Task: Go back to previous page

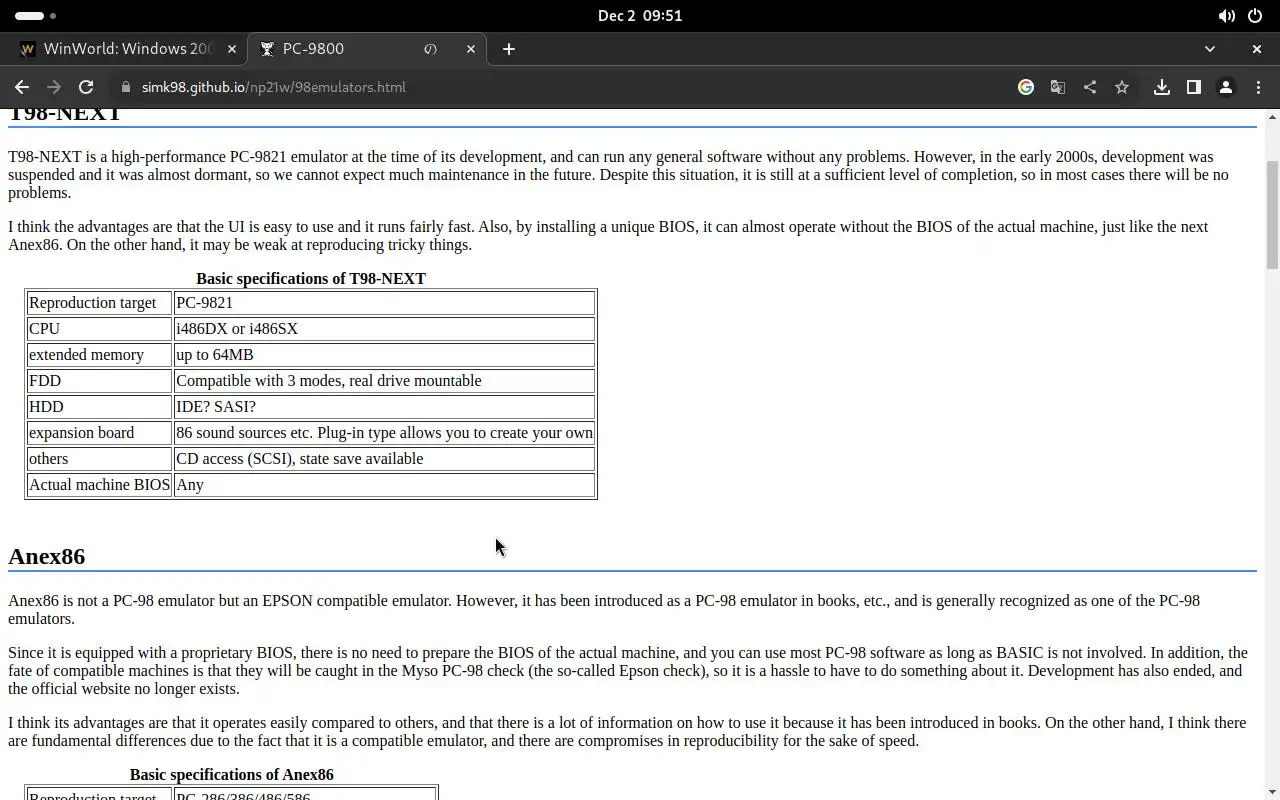Action: (x=22, y=87)
